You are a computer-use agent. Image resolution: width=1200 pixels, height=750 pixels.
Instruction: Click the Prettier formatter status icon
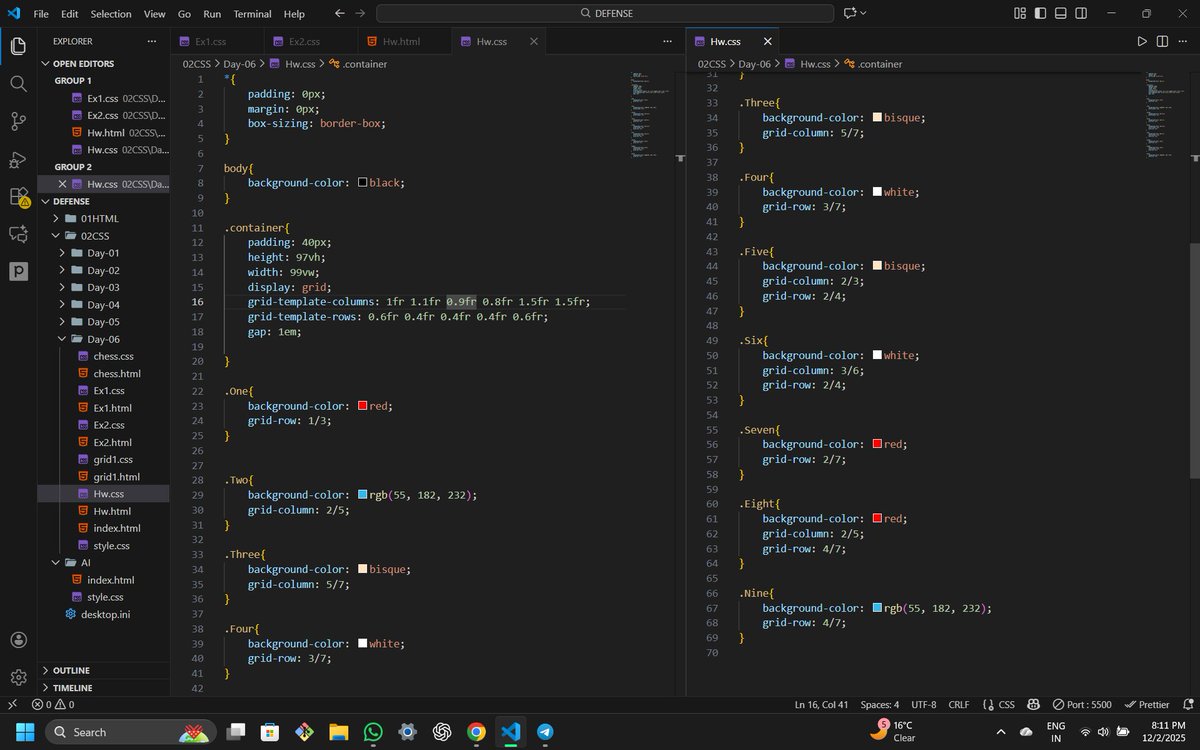[x=1146, y=704]
